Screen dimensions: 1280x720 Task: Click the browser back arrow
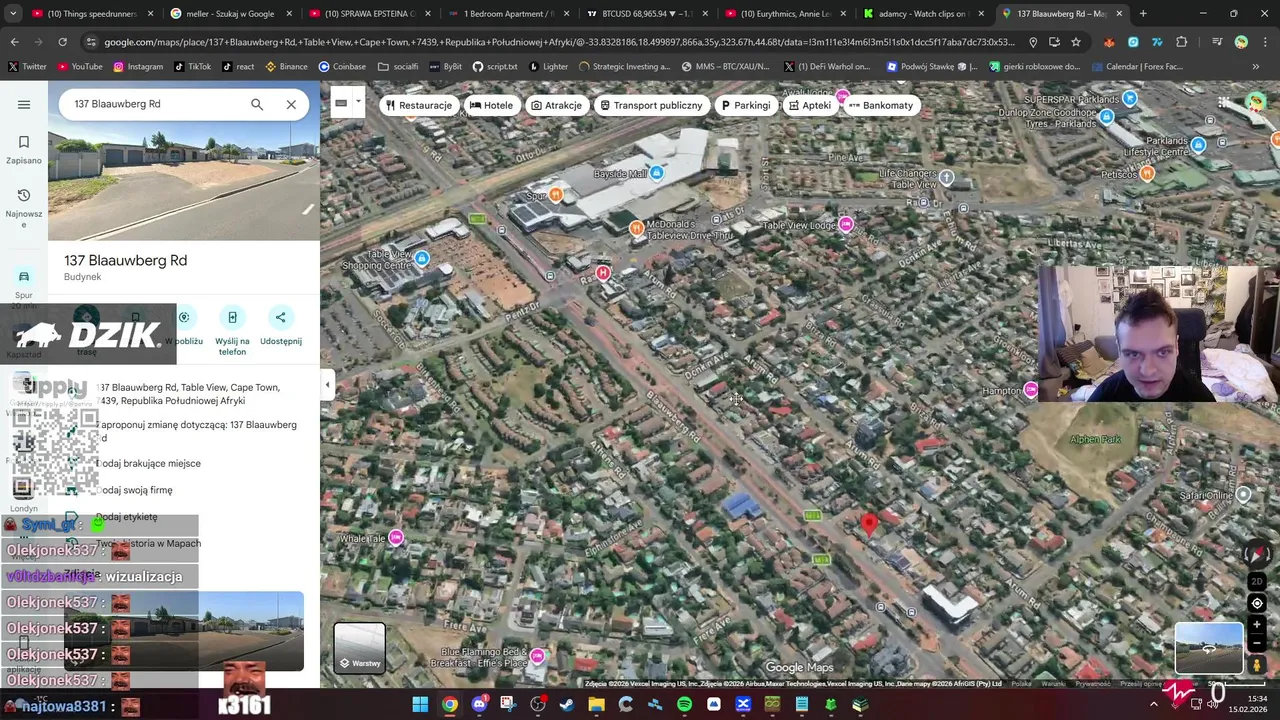[14, 42]
